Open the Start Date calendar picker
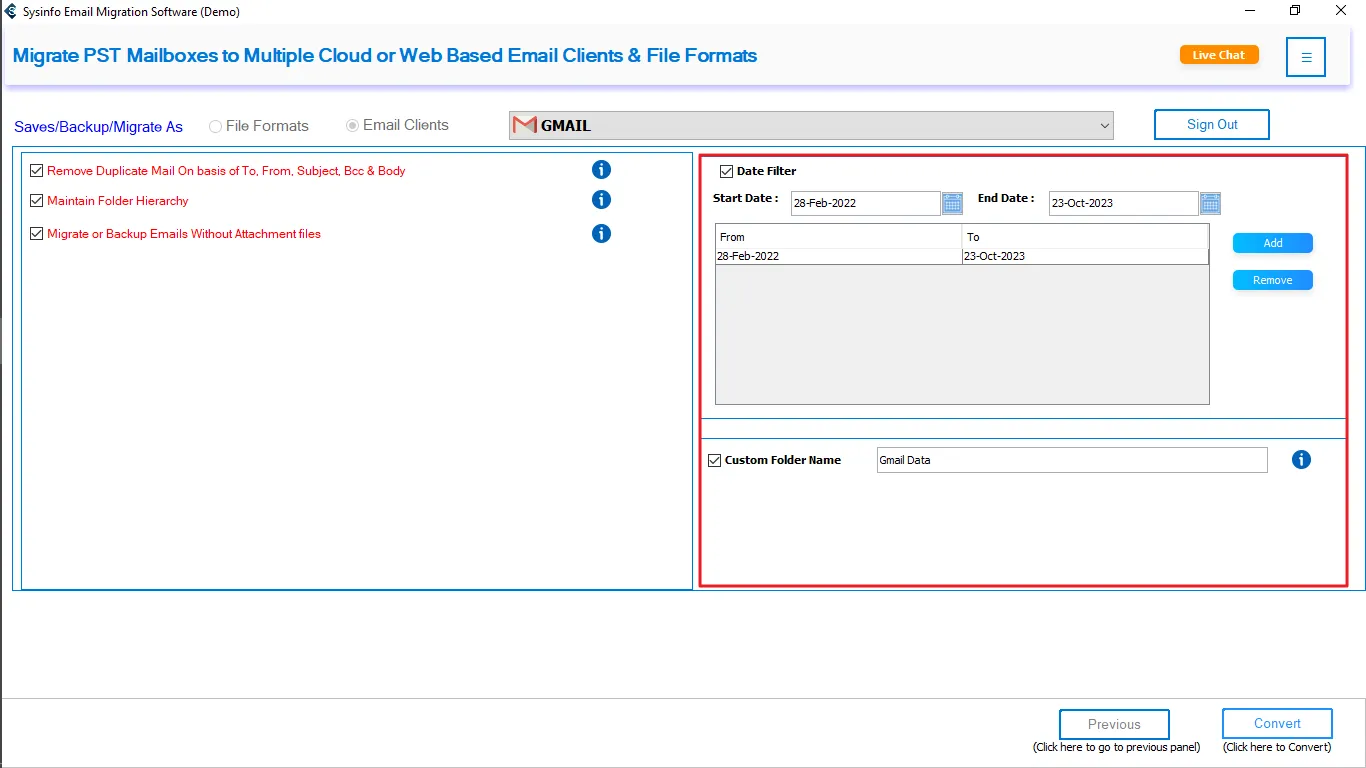Viewport: 1366px width, 768px height. (x=952, y=204)
